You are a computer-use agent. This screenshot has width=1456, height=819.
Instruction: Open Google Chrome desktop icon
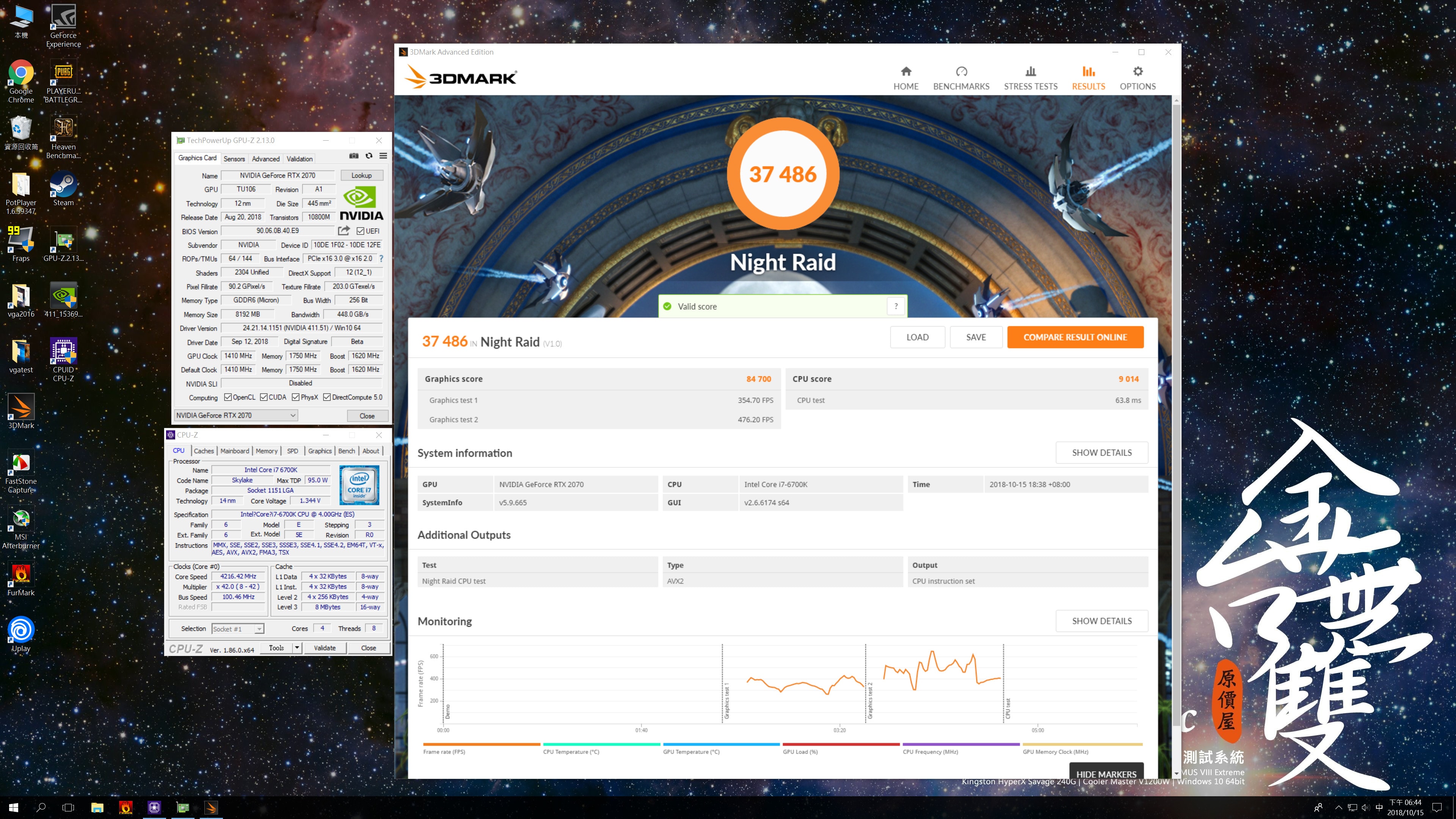(21, 82)
